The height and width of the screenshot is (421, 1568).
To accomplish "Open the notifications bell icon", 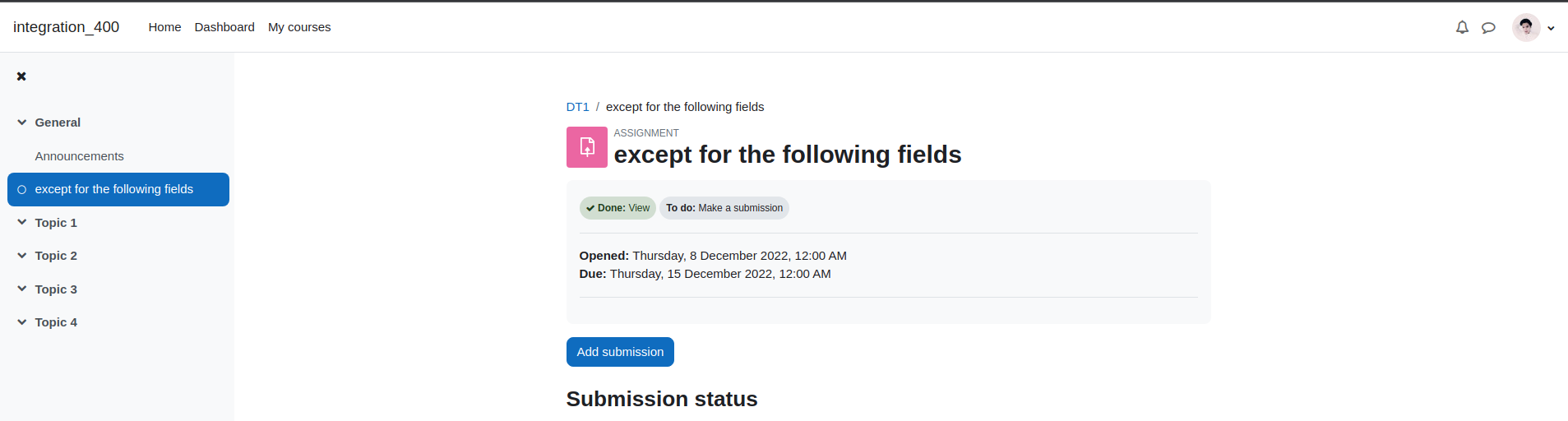I will click(1462, 27).
